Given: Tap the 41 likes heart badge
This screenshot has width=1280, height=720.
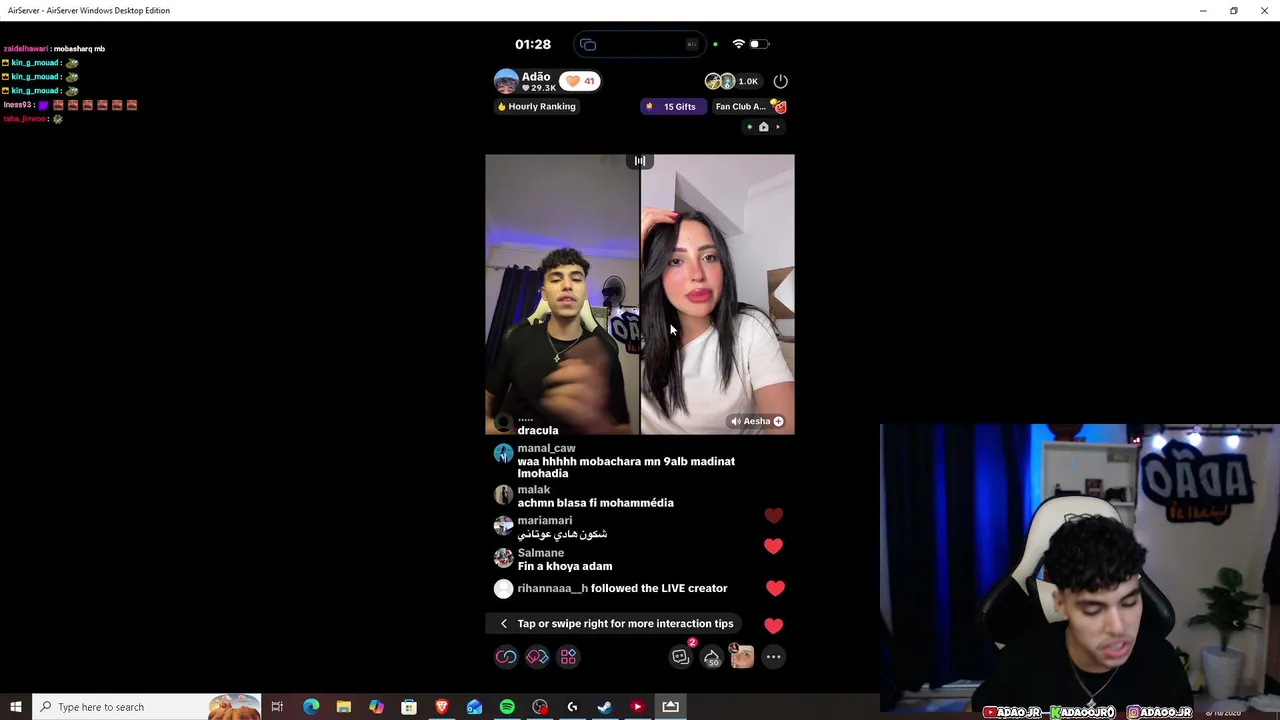Looking at the screenshot, I should pyautogui.click(x=580, y=81).
